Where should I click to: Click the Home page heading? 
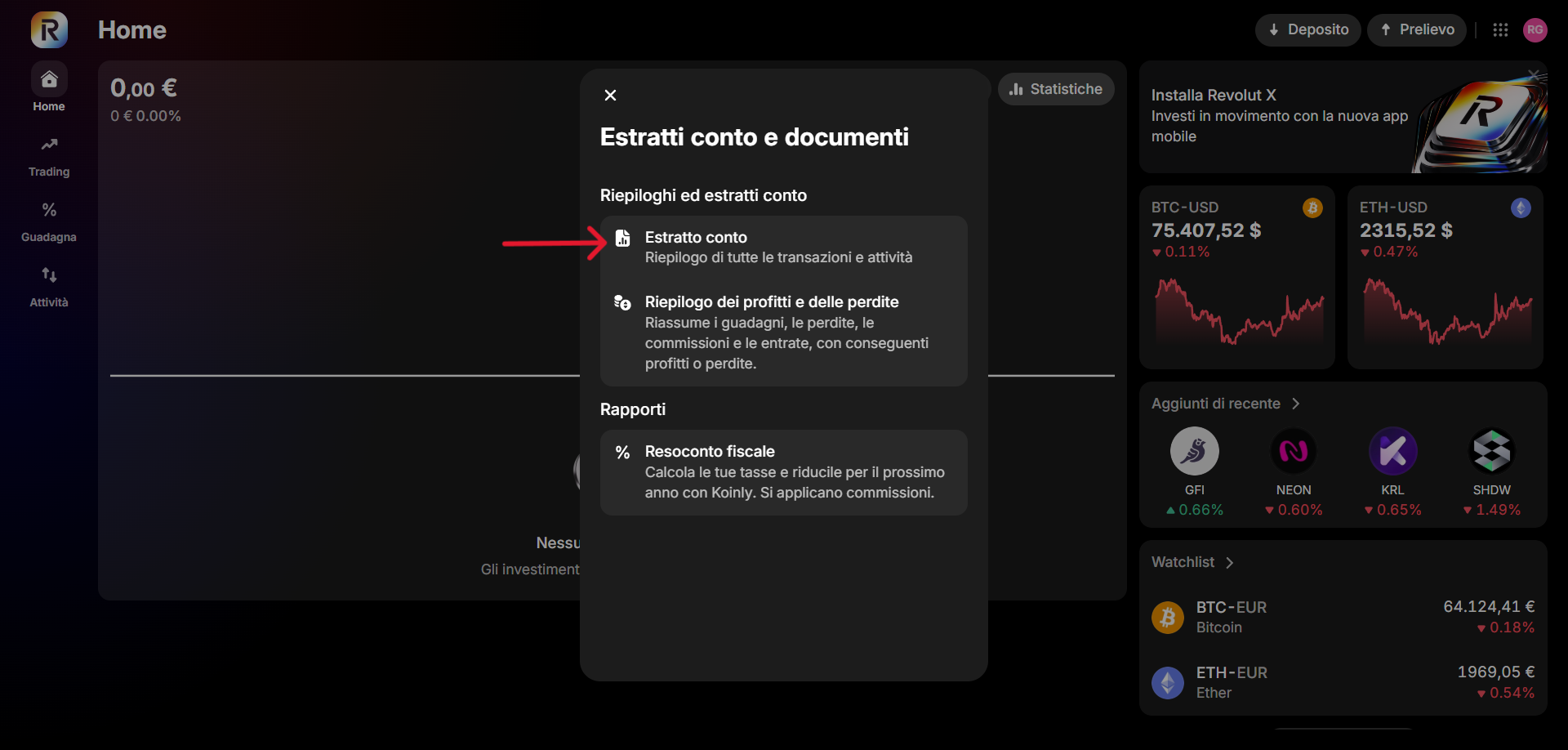point(132,30)
